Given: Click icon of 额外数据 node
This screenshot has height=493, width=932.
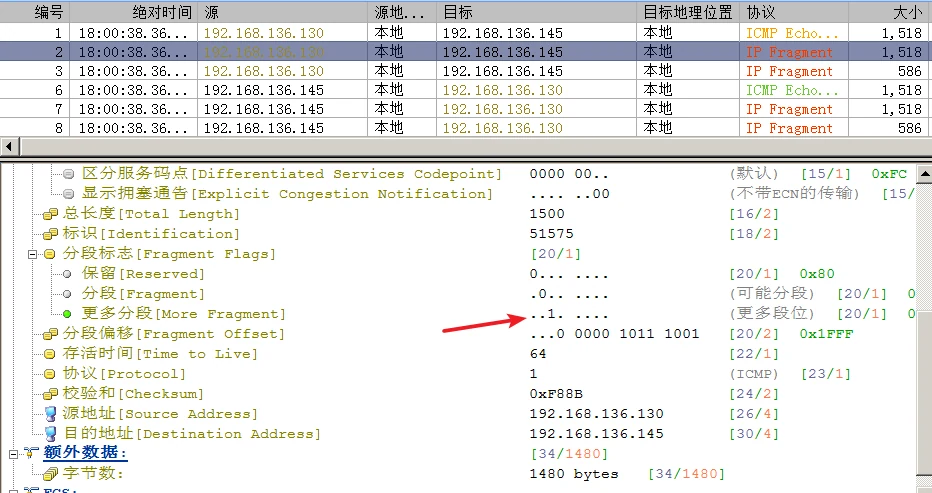Looking at the screenshot, I should pos(32,454).
